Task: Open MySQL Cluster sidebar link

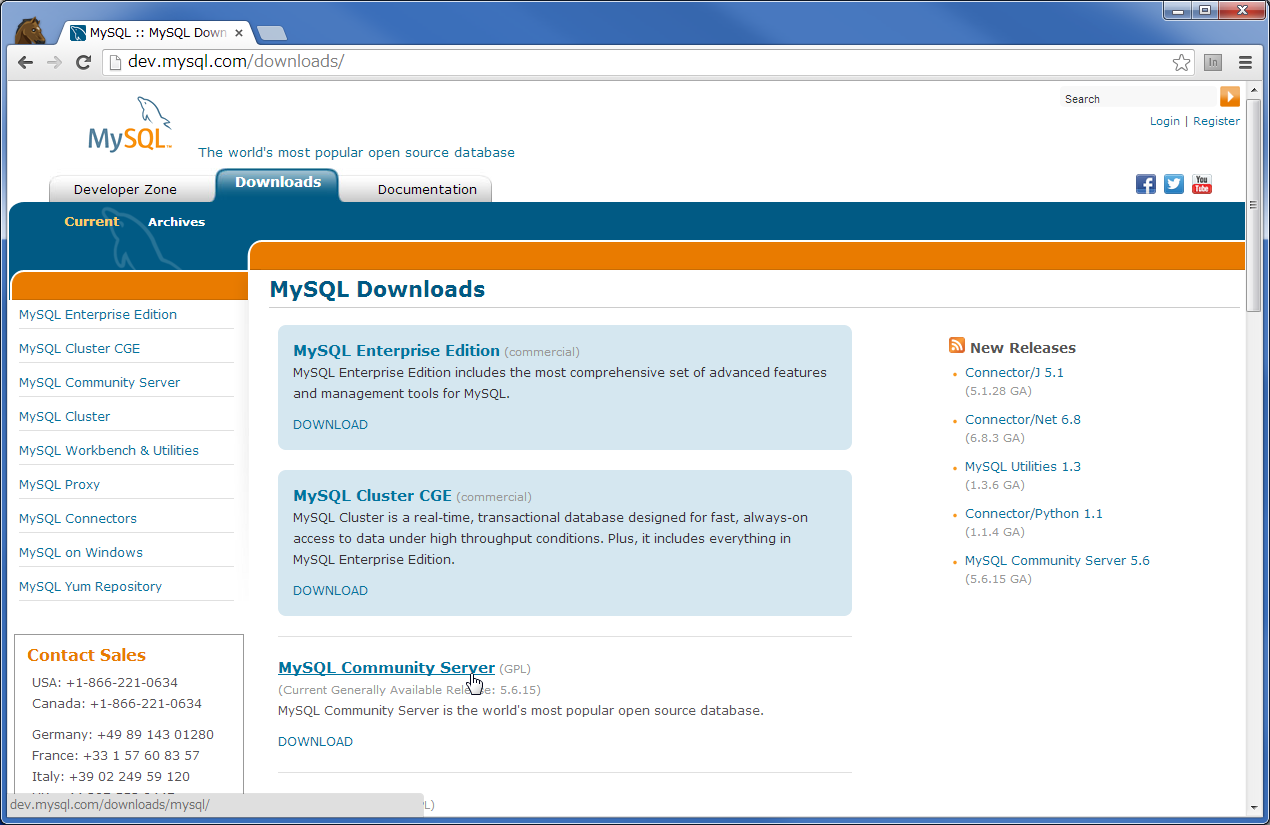Action: tap(65, 416)
